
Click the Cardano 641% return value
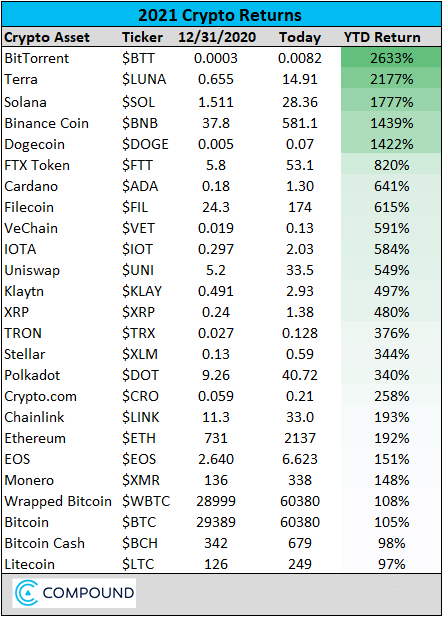click(391, 186)
